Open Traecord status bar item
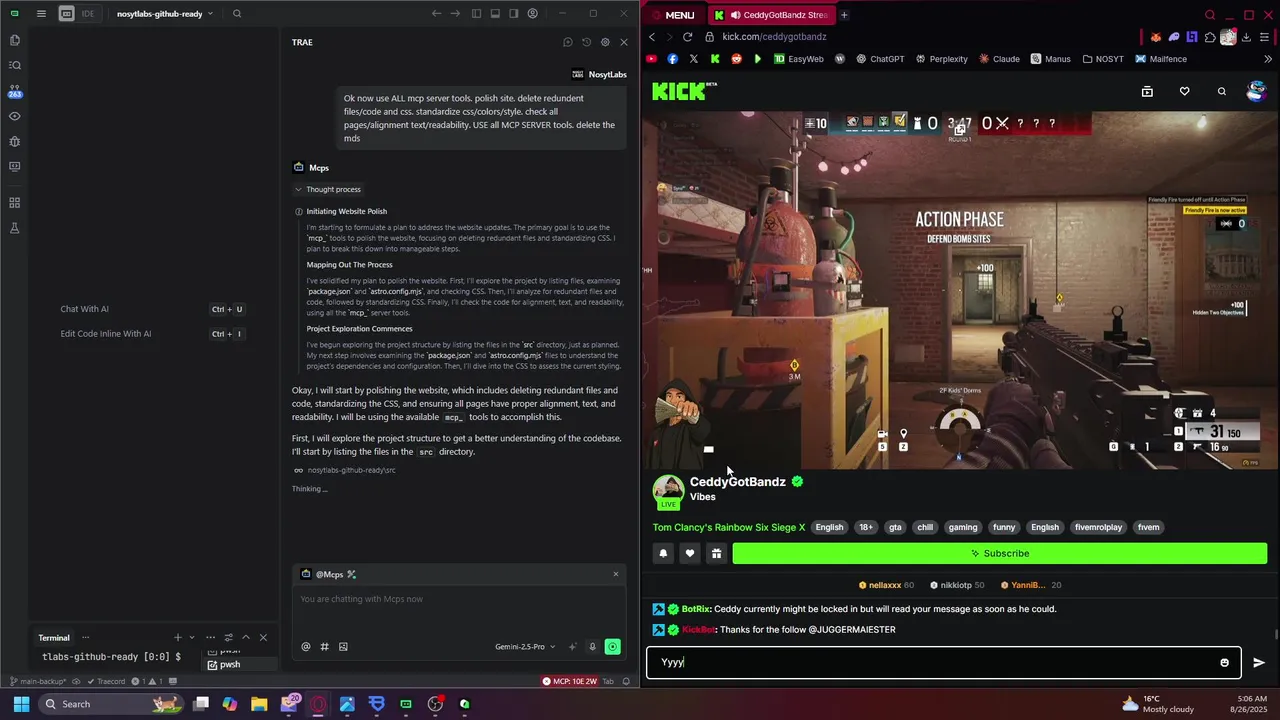The height and width of the screenshot is (720, 1280). point(104,681)
